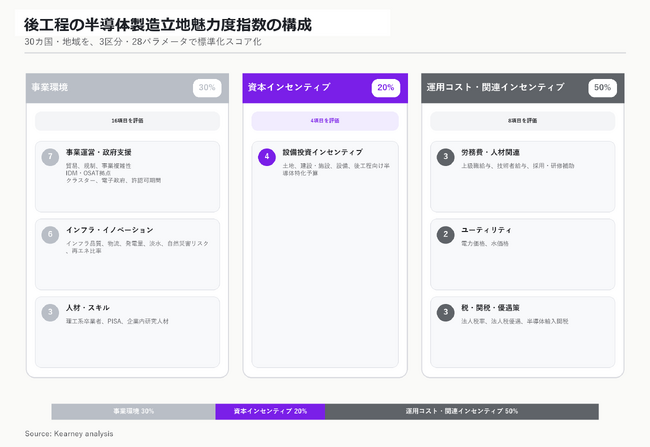This screenshot has height=447, width=650.
Task: Click the description line IDM・OSAT拠点
Action: [x=88, y=173]
